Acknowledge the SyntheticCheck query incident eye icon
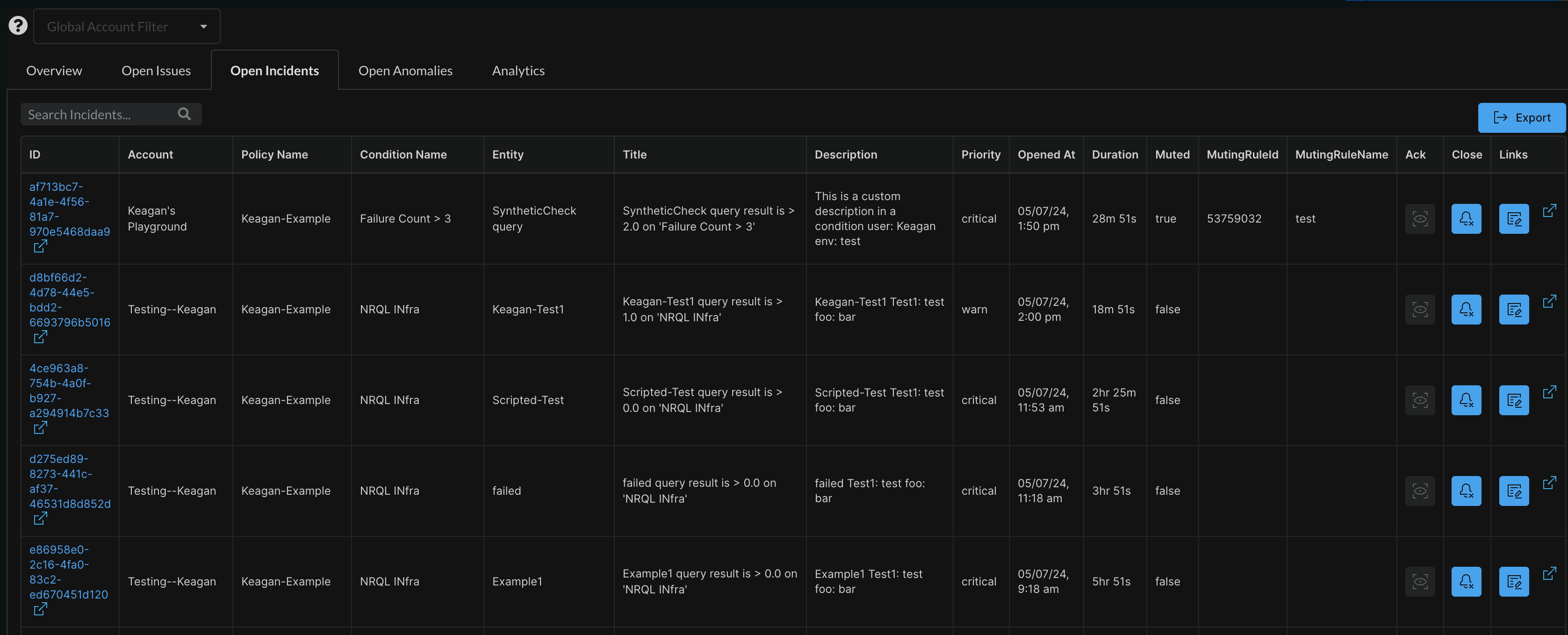The image size is (1568, 635). tap(1419, 218)
